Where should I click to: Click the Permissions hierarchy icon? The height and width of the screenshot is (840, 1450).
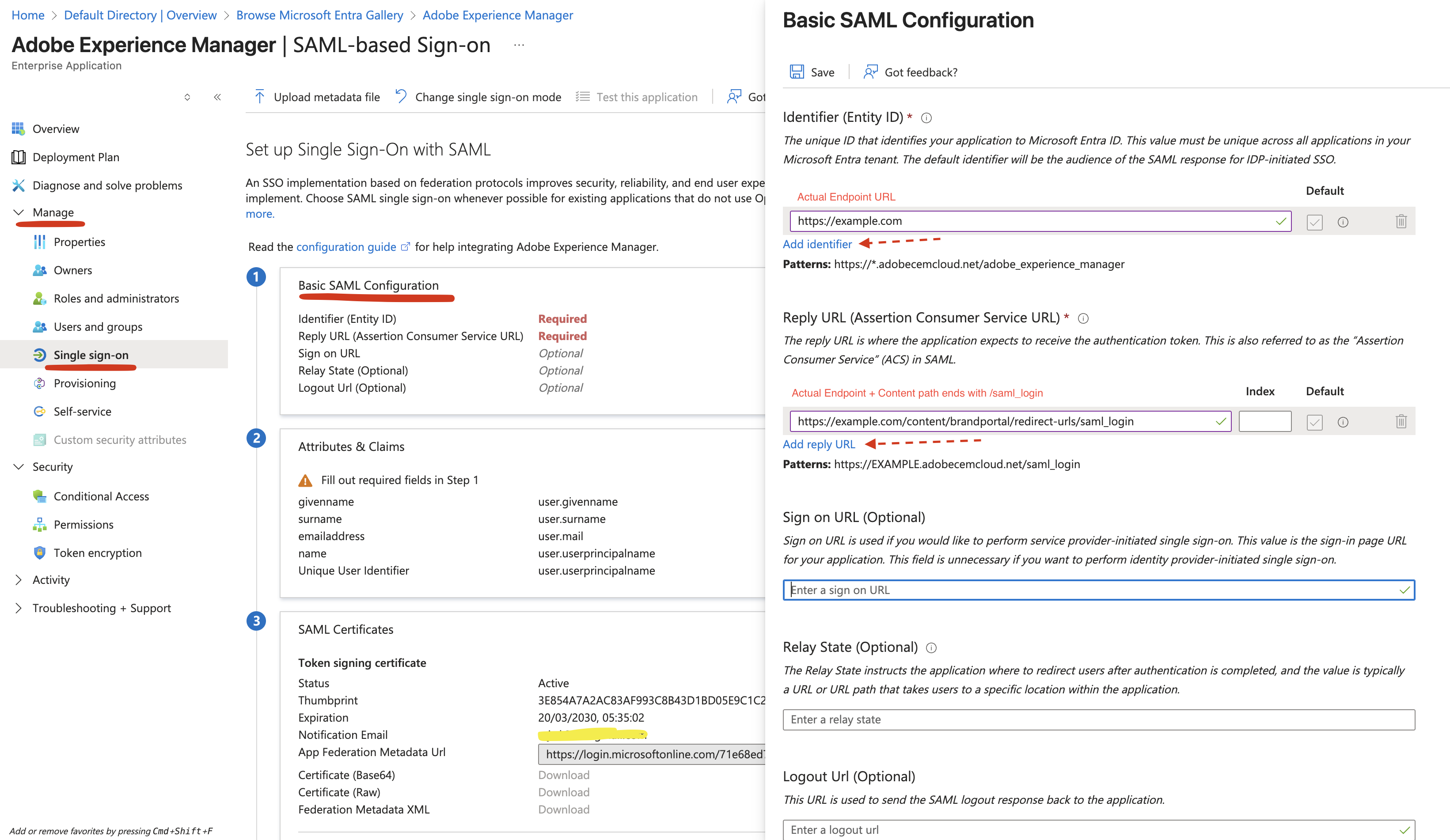[x=39, y=525]
